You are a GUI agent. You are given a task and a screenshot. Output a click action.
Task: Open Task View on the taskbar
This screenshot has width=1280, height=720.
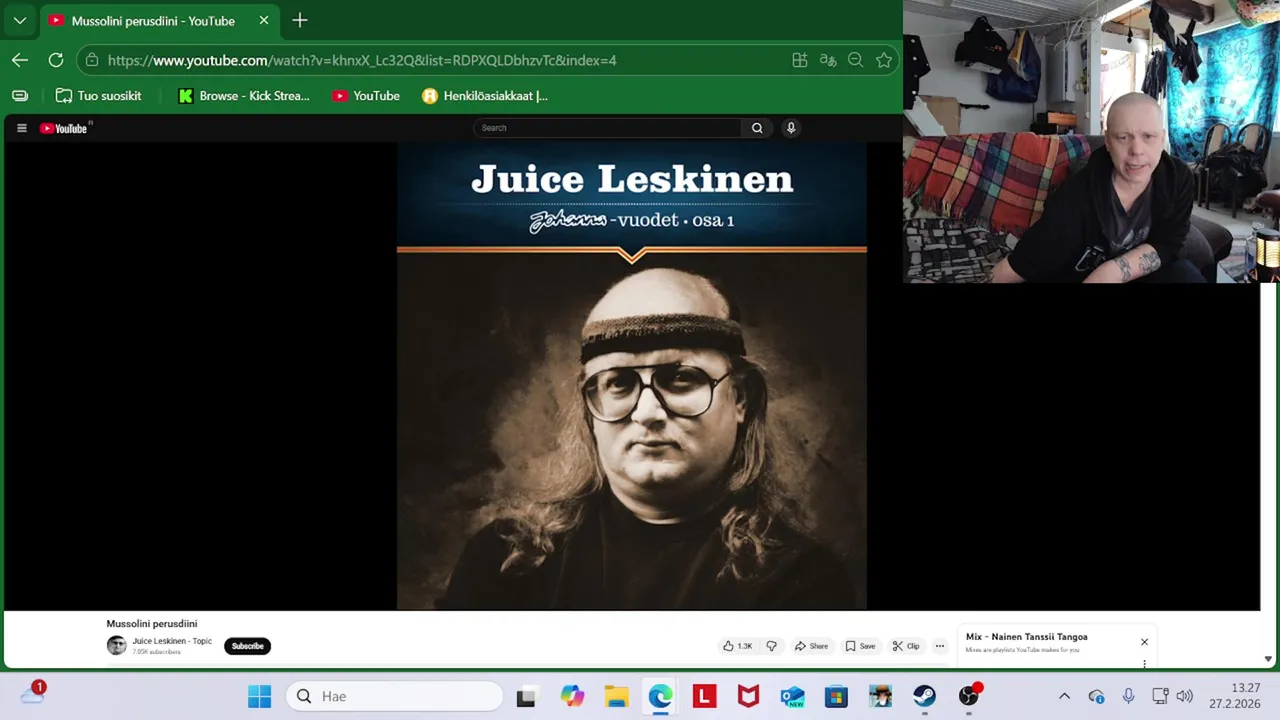tap(526, 696)
